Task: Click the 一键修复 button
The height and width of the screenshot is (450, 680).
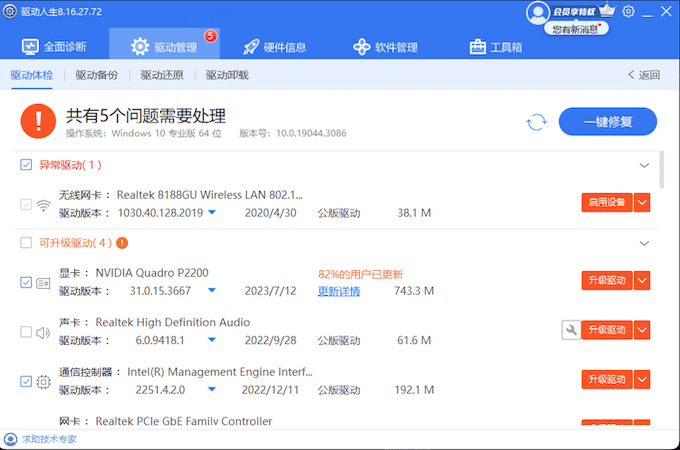Action: tap(608, 122)
